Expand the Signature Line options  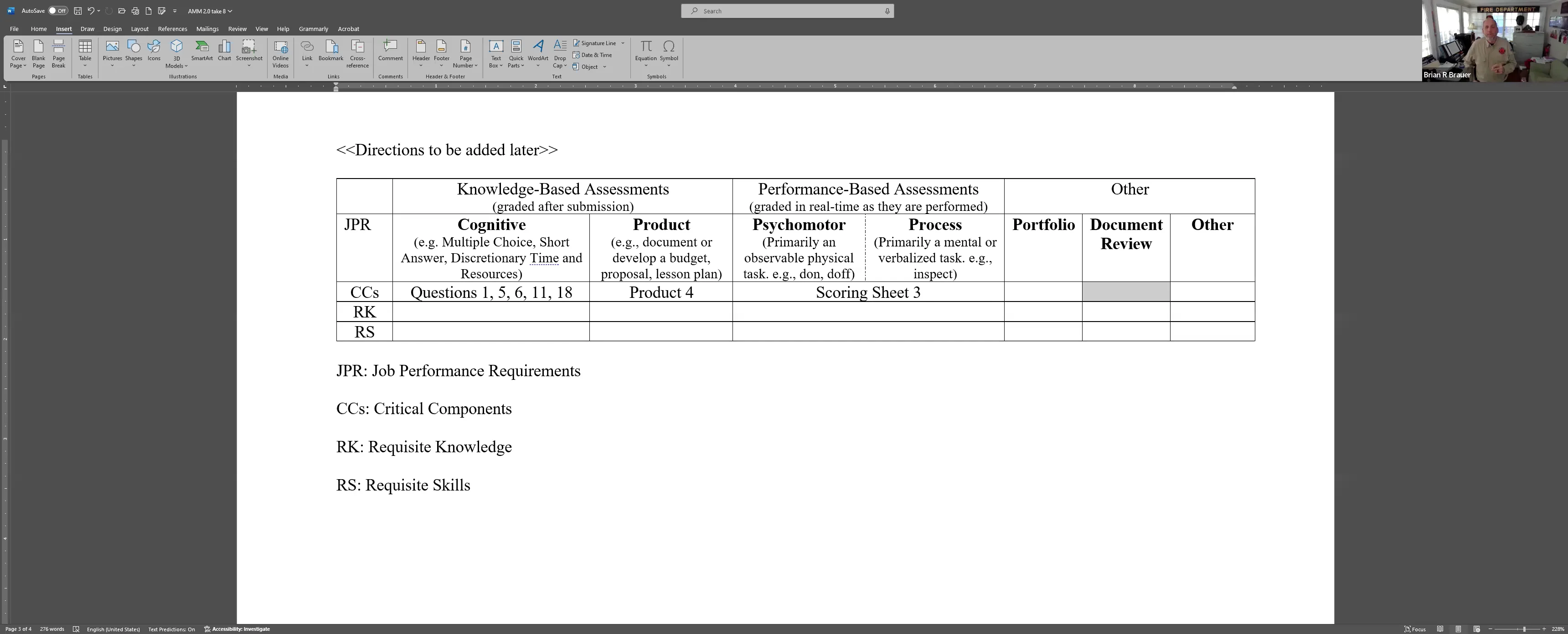click(623, 43)
